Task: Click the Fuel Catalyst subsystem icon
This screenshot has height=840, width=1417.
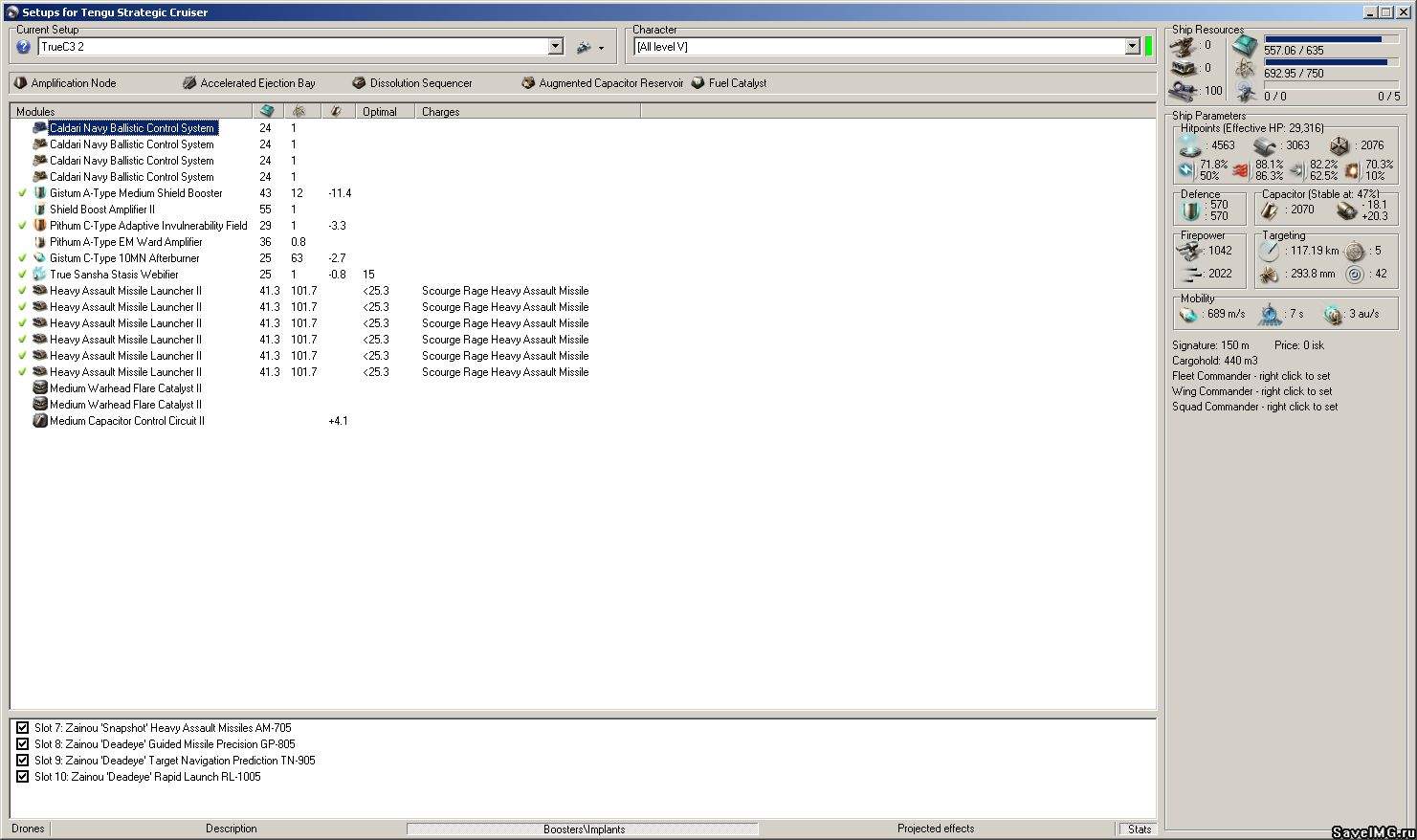Action: [x=697, y=83]
